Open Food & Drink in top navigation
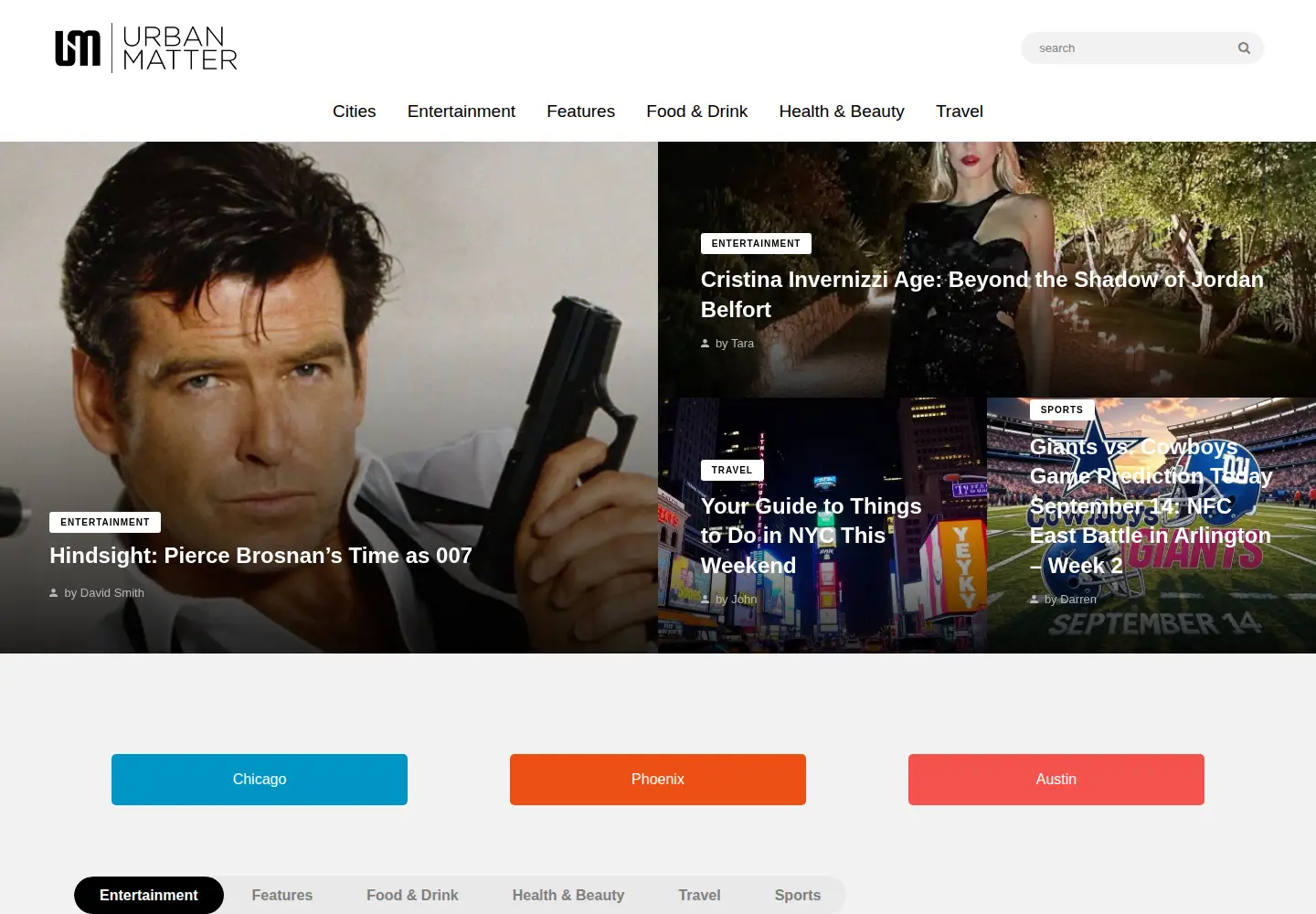 point(697,112)
